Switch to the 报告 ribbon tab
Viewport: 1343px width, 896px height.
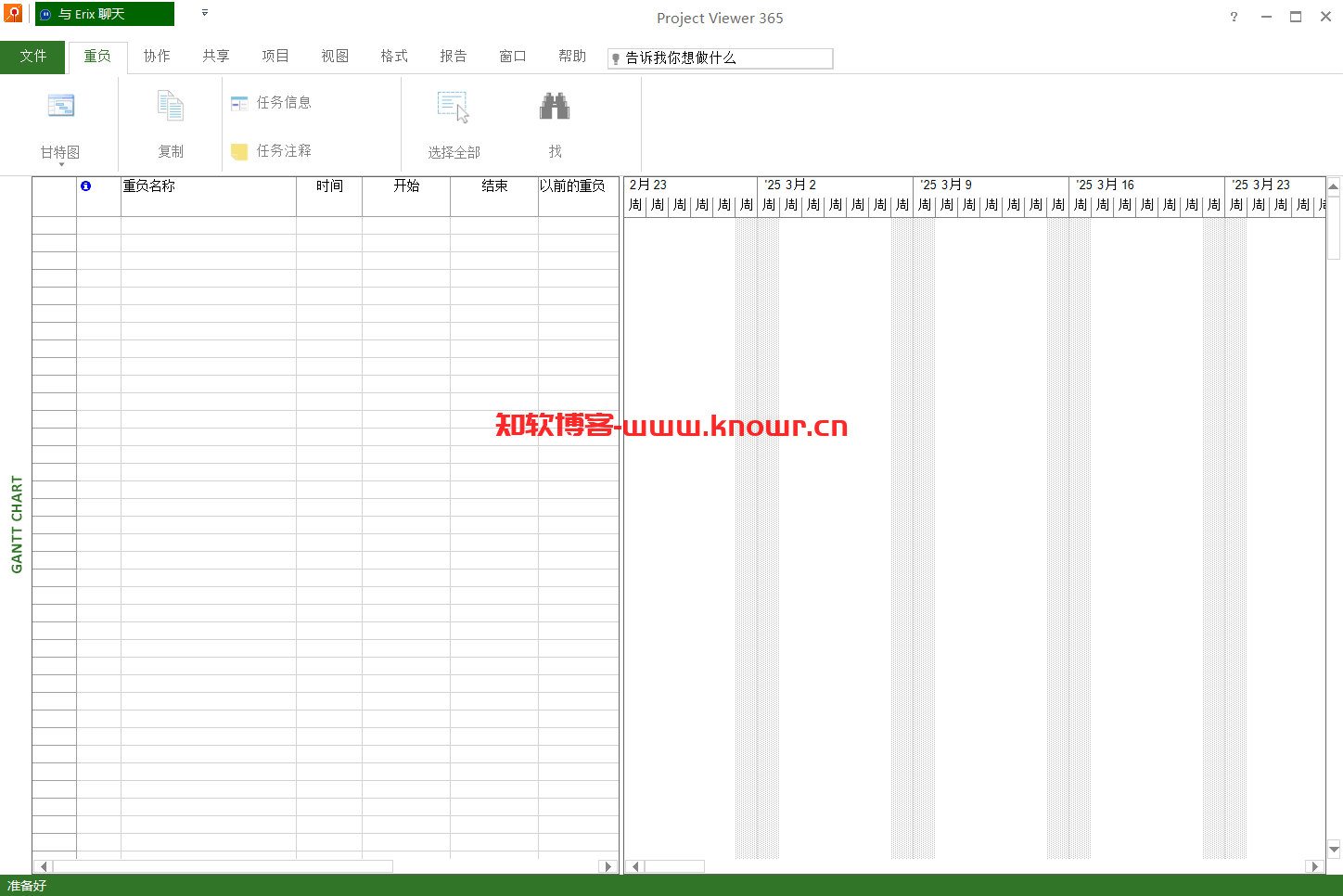pyautogui.click(x=454, y=57)
